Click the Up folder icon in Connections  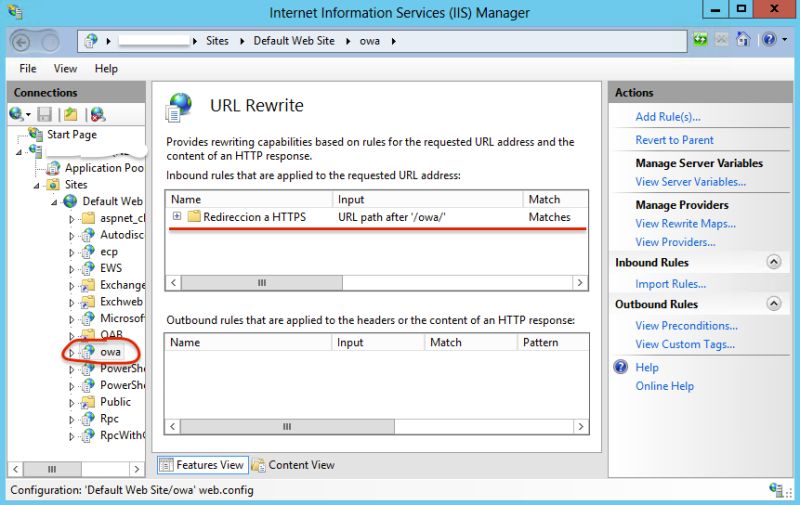70,114
